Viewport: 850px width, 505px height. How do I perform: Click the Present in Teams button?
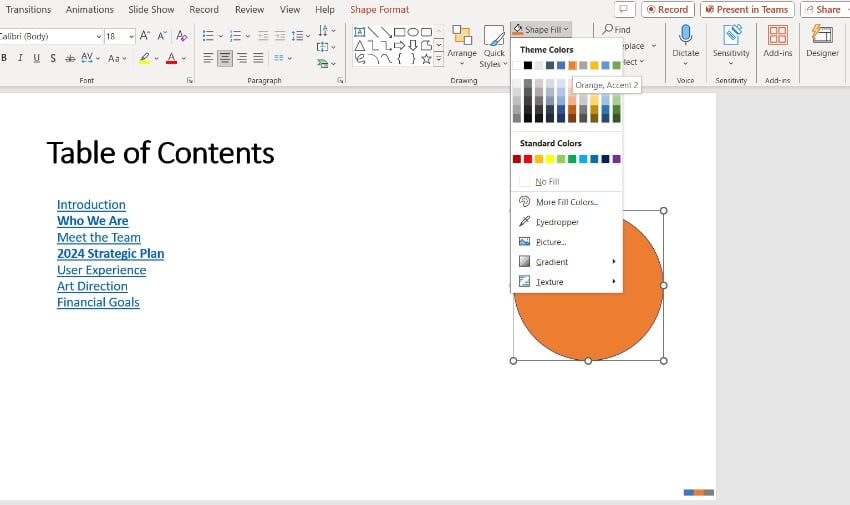click(746, 10)
